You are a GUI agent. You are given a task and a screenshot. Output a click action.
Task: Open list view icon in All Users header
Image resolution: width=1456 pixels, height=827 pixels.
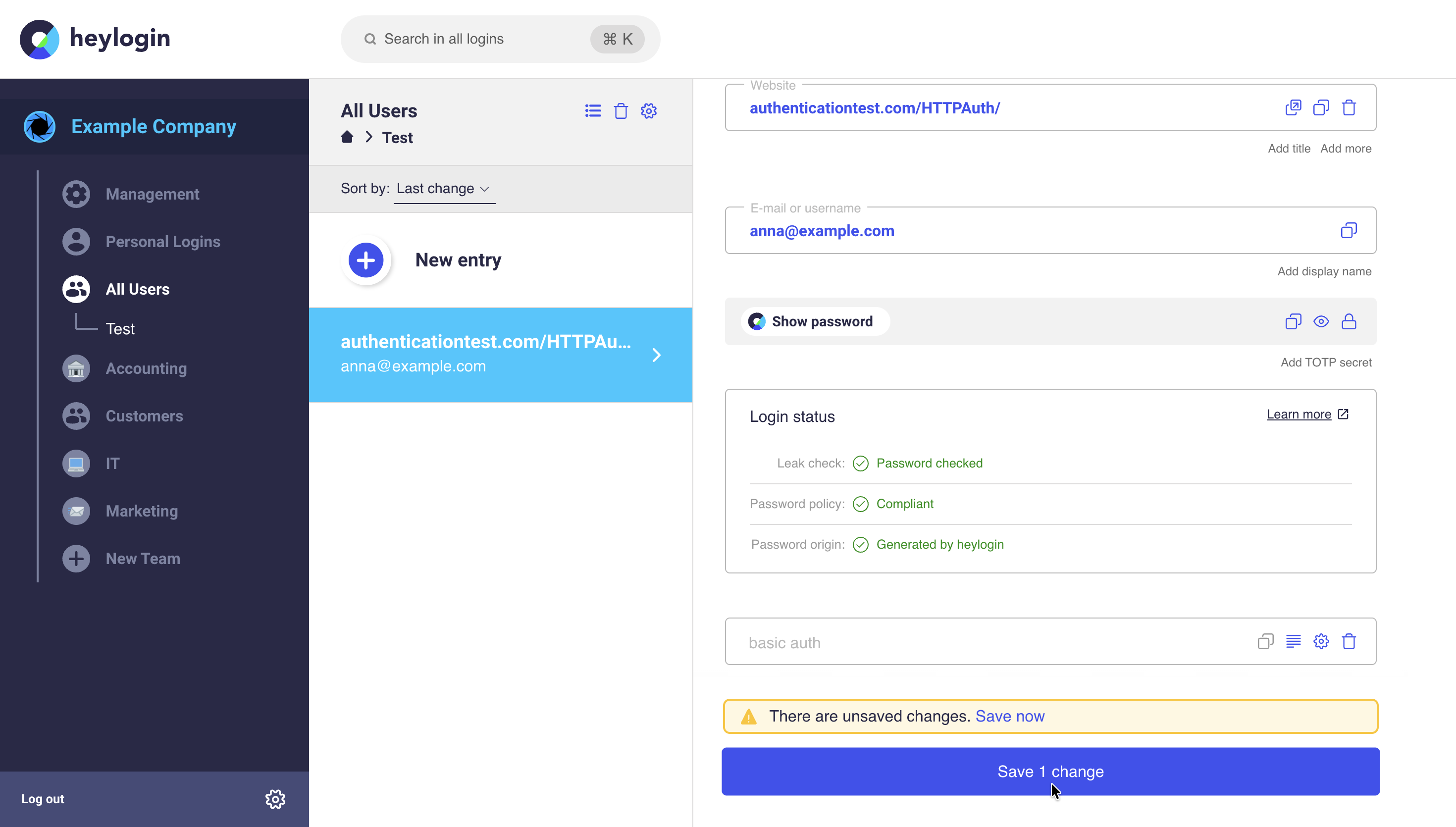coord(593,111)
